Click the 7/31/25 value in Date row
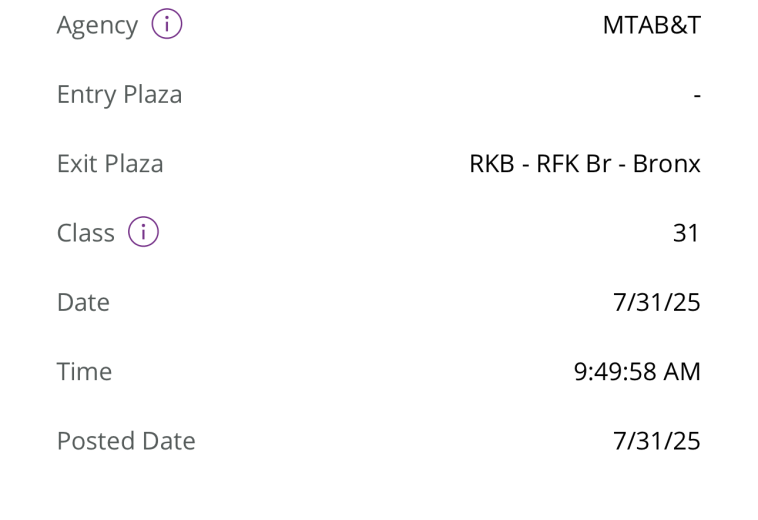The height and width of the screenshot is (520, 758). (656, 302)
